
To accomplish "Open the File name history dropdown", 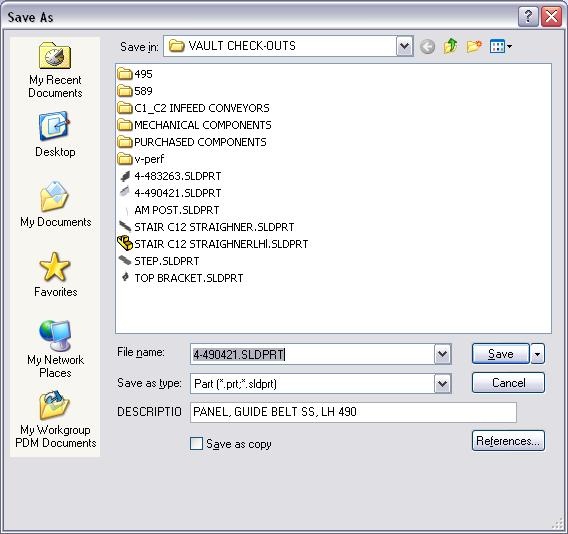I will 443,354.
